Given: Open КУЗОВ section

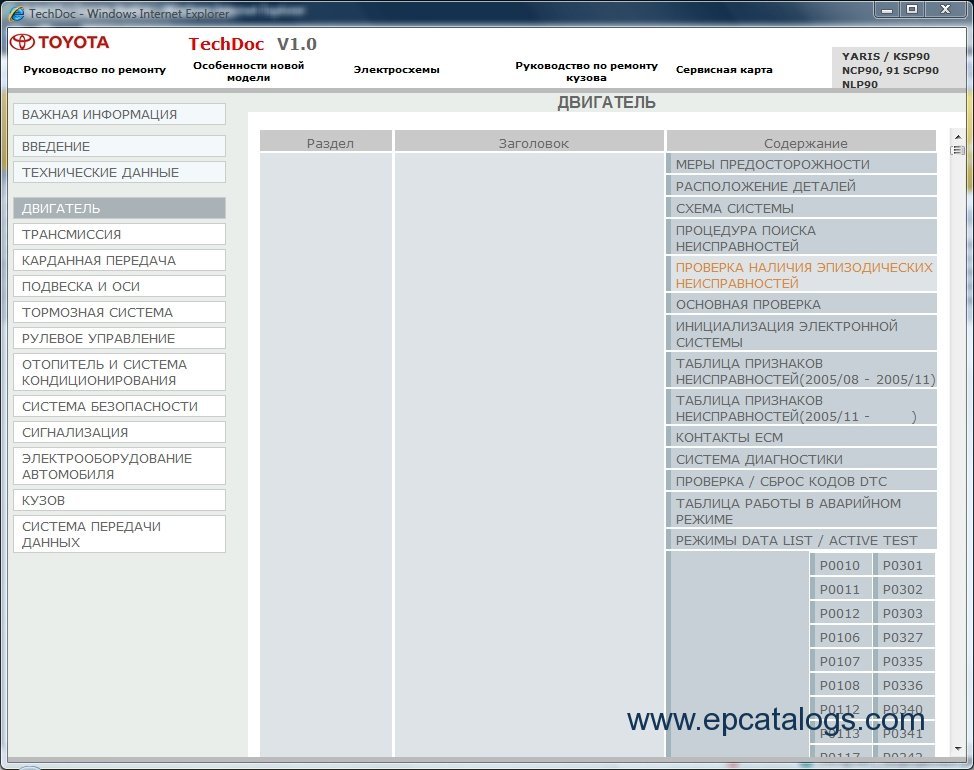Looking at the screenshot, I should (x=119, y=500).
